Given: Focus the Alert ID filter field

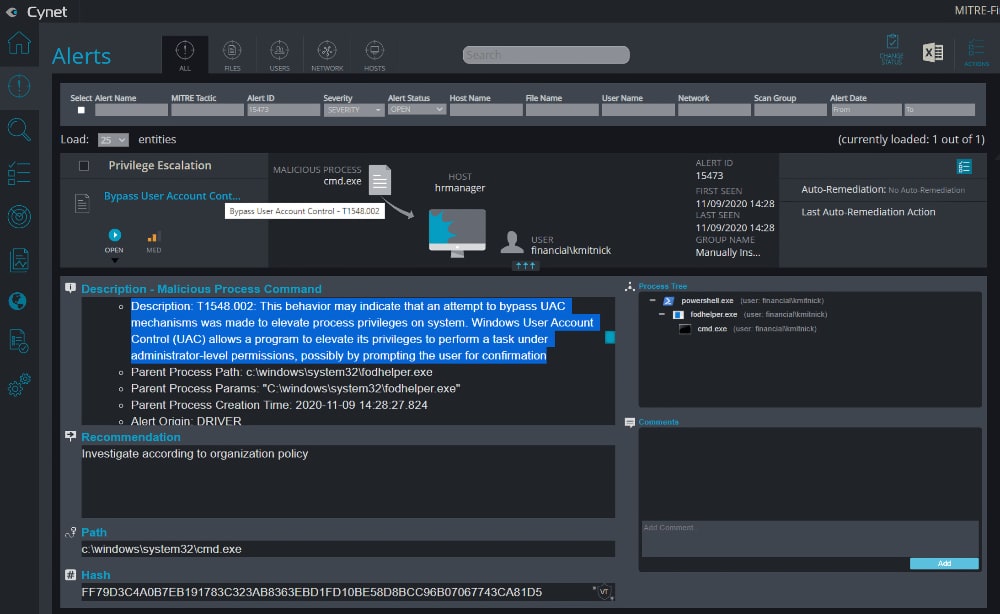Looking at the screenshot, I should [x=283, y=110].
